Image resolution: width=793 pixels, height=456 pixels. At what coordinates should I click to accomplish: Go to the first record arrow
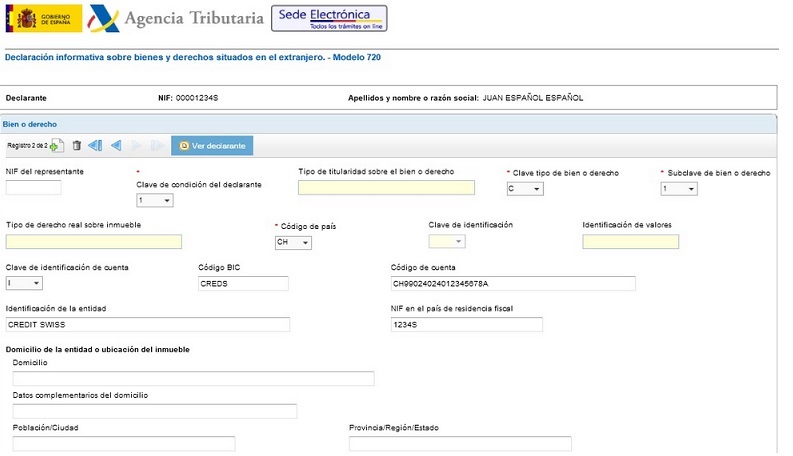pos(95,146)
